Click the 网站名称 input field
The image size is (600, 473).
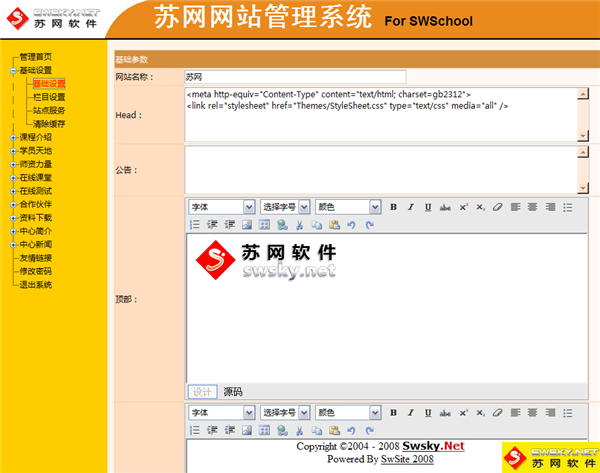tap(295, 77)
